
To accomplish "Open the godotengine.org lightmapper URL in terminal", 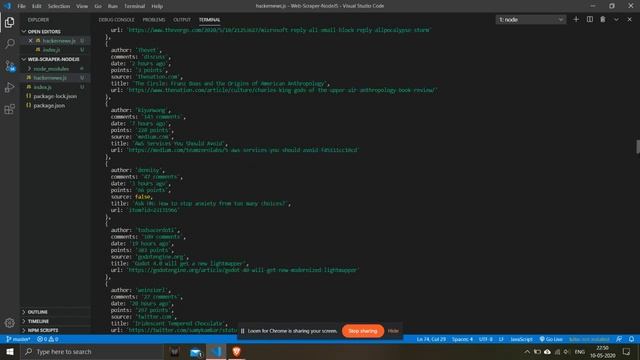I will point(243,270).
